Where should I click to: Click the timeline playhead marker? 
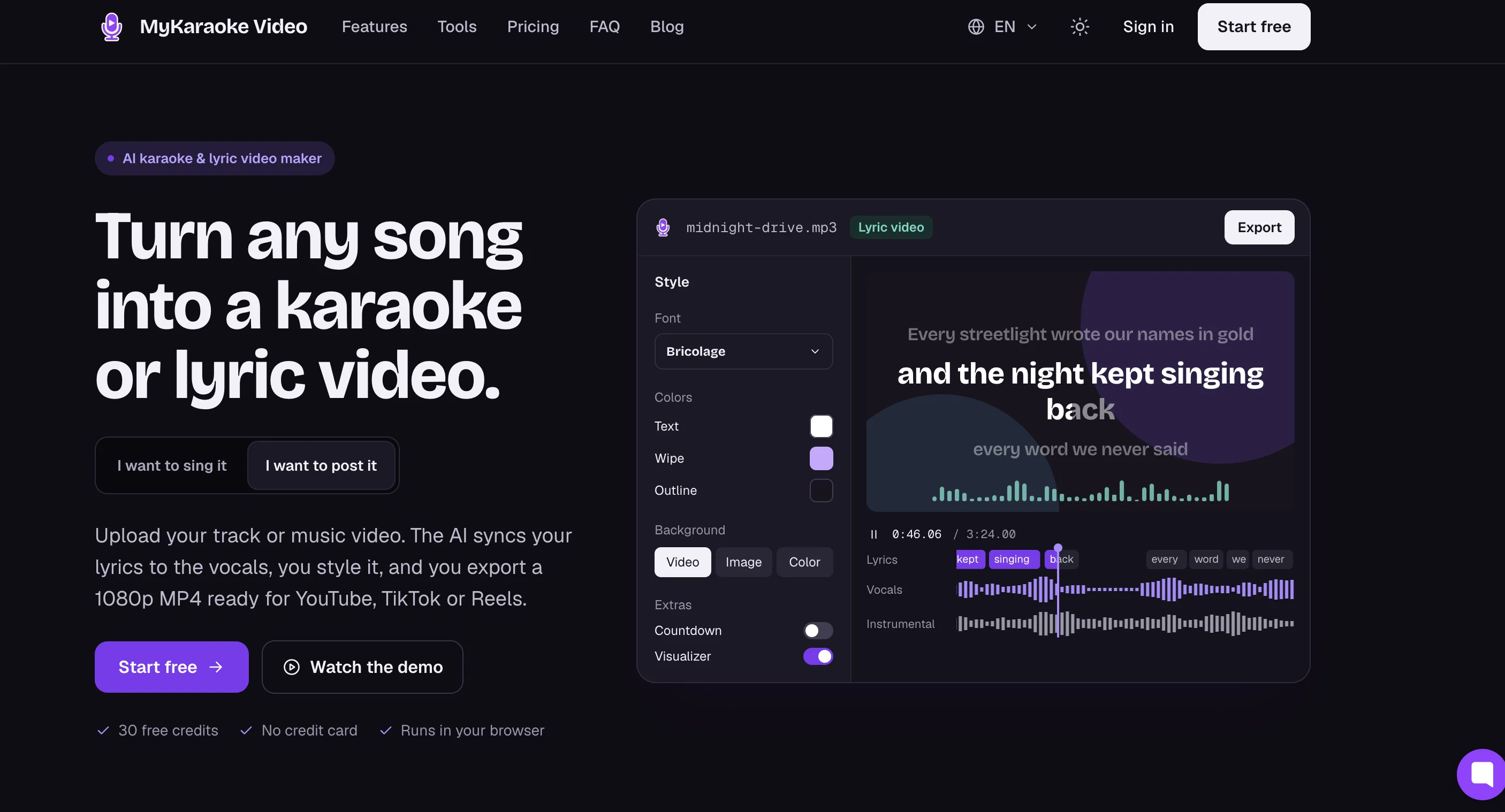point(1058,548)
